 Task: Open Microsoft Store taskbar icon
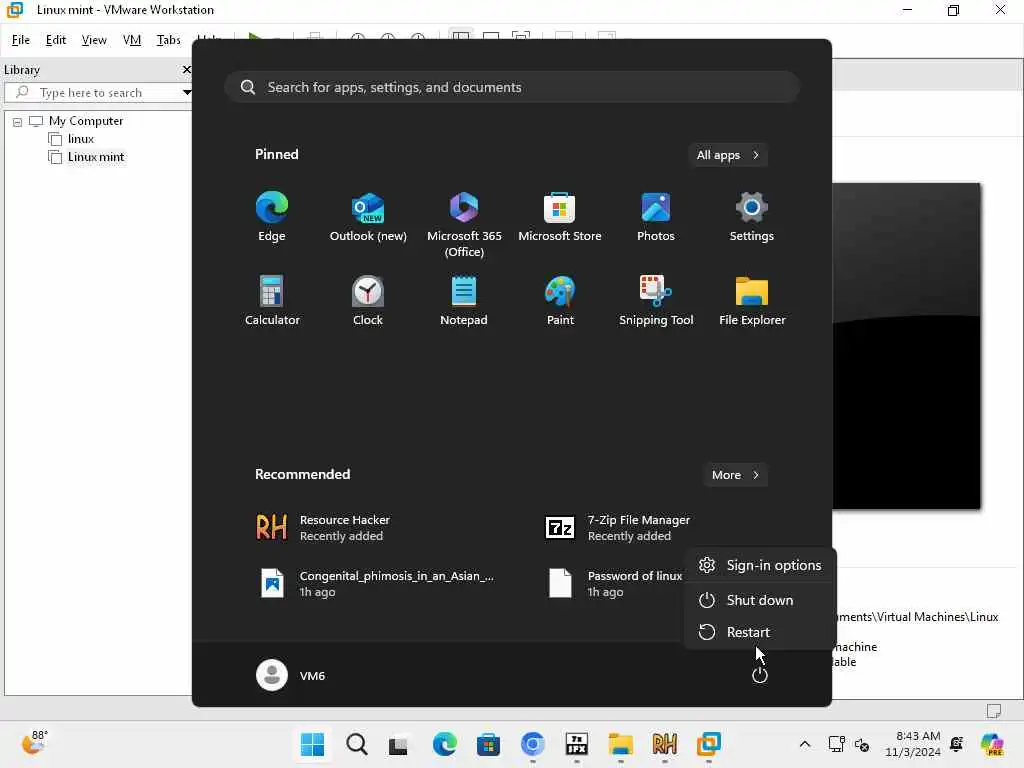click(488, 744)
